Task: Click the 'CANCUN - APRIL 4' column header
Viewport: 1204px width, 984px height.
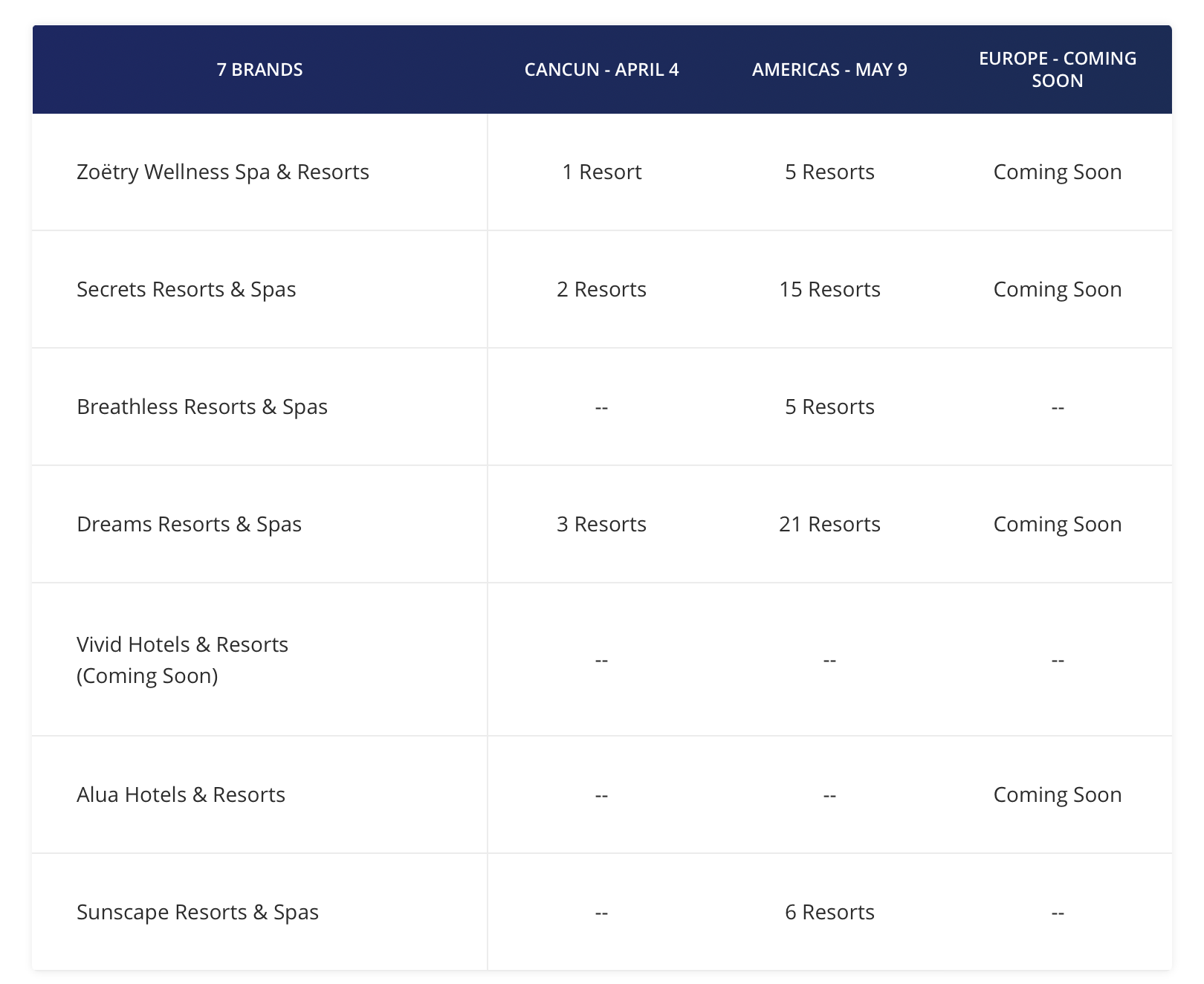Action: [x=601, y=70]
